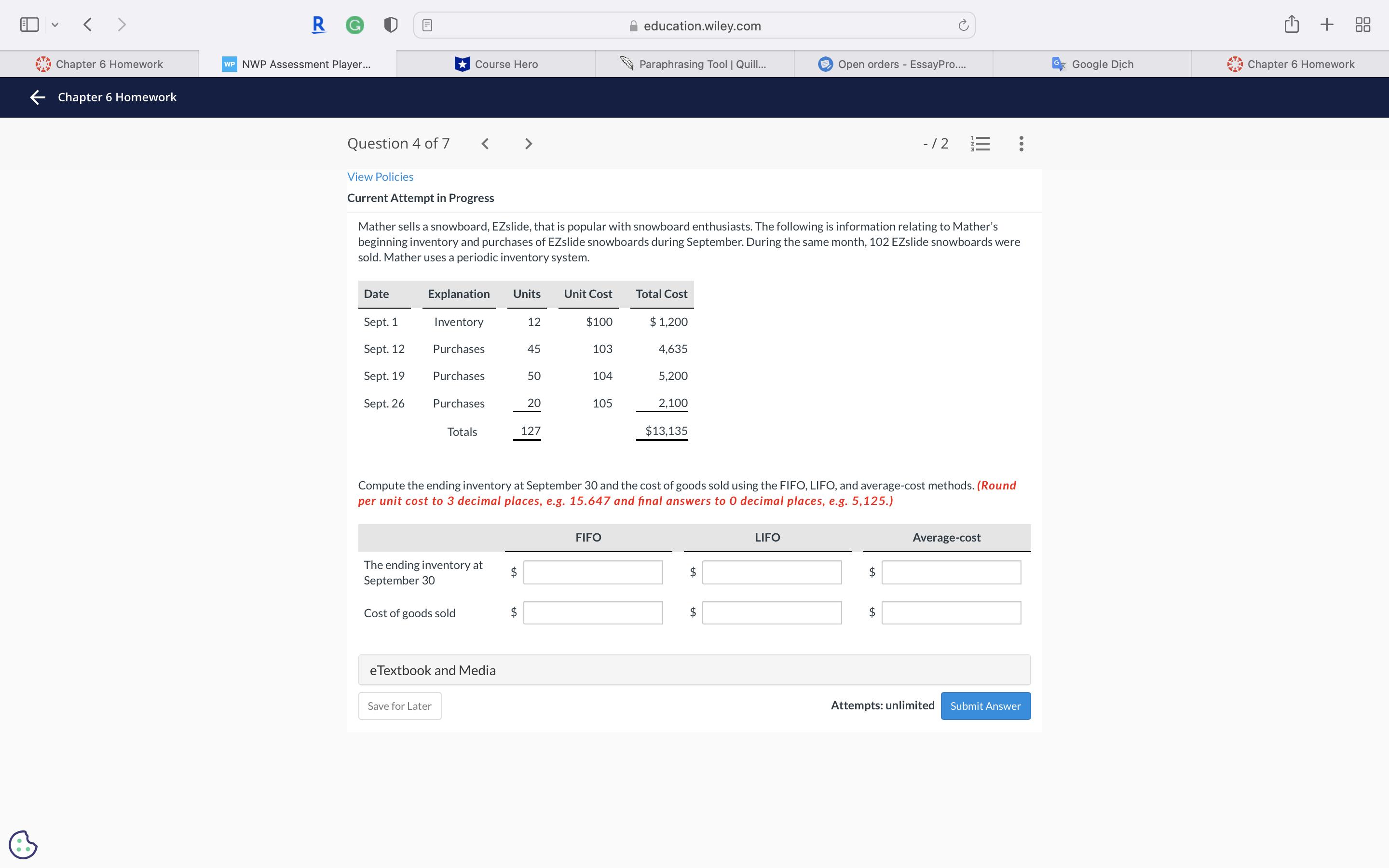Open the tab overview grid icon
This screenshot has height=868, width=1389.
(x=1362, y=25)
